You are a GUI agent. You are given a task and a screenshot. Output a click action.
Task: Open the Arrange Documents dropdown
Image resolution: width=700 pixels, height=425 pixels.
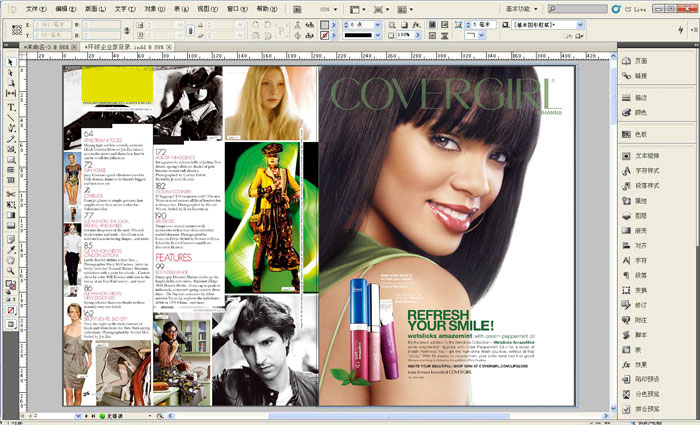click(405, 9)
